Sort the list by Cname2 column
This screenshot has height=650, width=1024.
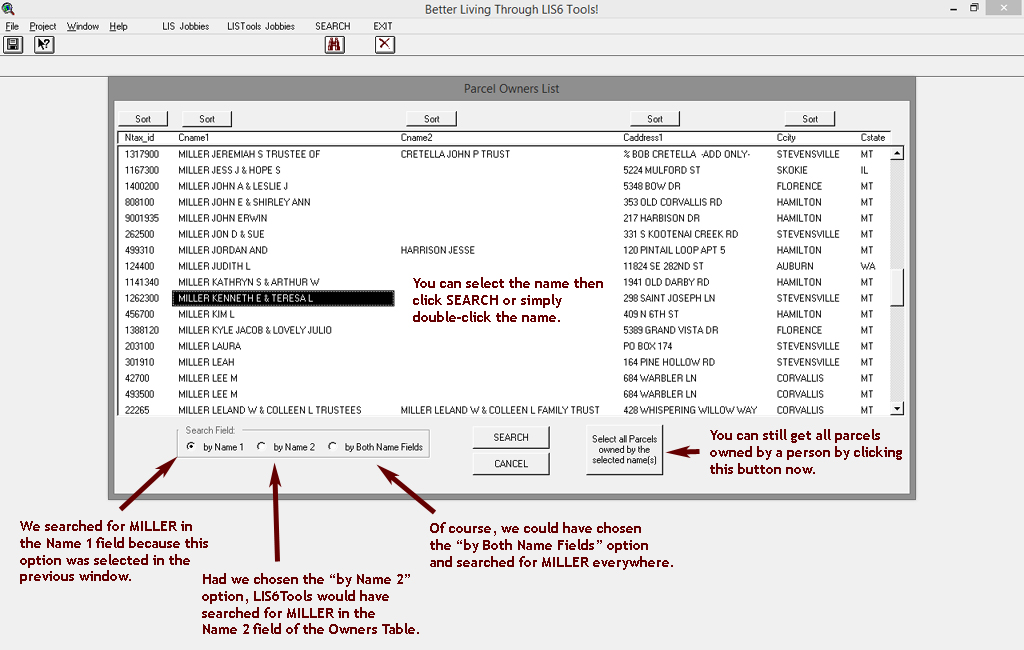tap(432, 119)
